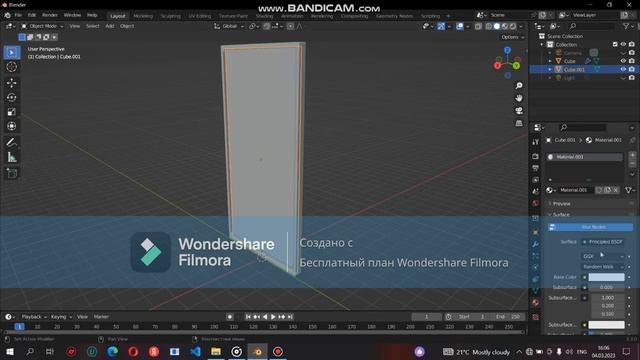This screenshot has width=640, height=360.
Task: Toggle render camera icon for Cube.001
Action: [632, 69]
